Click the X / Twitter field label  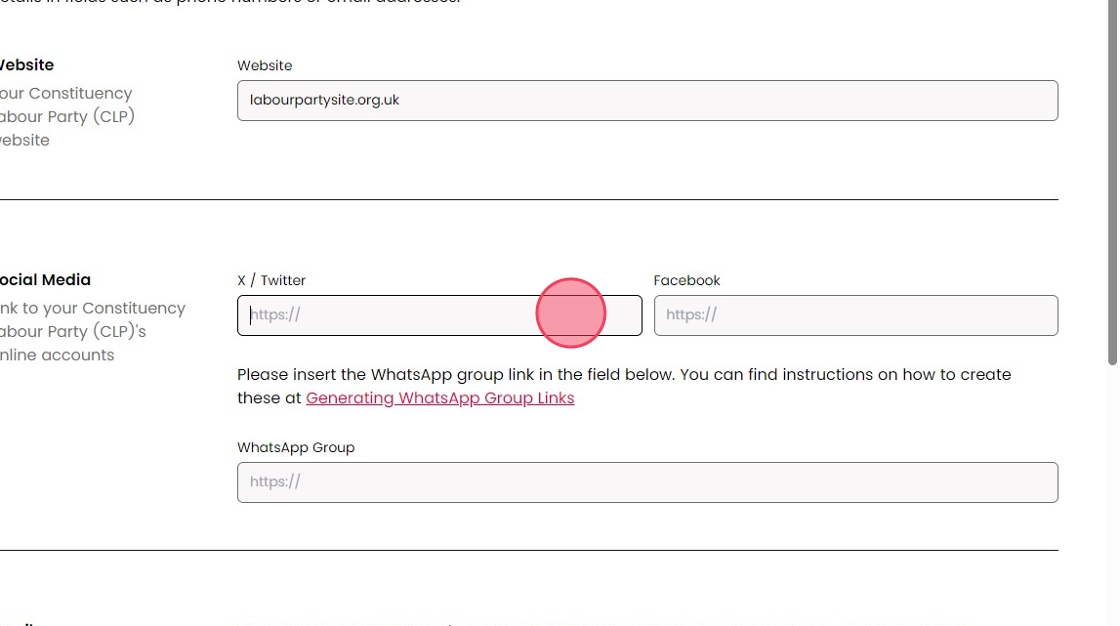click(272, 281)
